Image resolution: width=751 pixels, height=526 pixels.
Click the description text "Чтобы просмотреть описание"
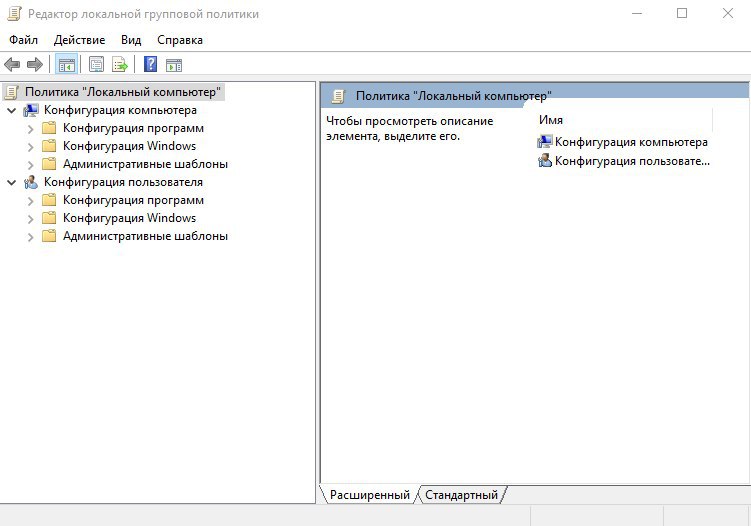[x=410, y=121]
